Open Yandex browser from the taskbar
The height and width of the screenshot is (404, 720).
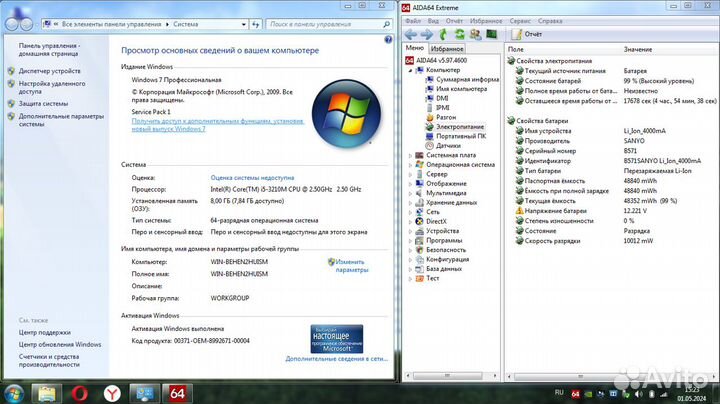[112, 394]
